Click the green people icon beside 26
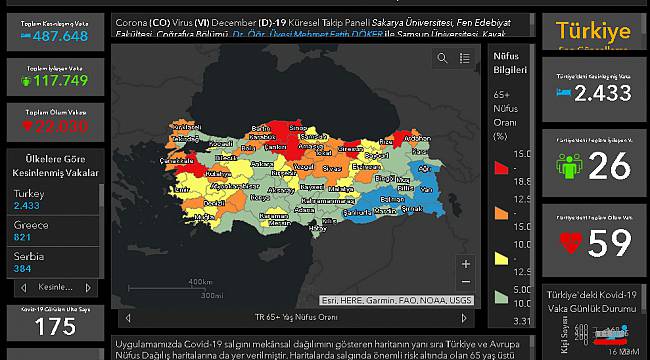 [569, 166]
